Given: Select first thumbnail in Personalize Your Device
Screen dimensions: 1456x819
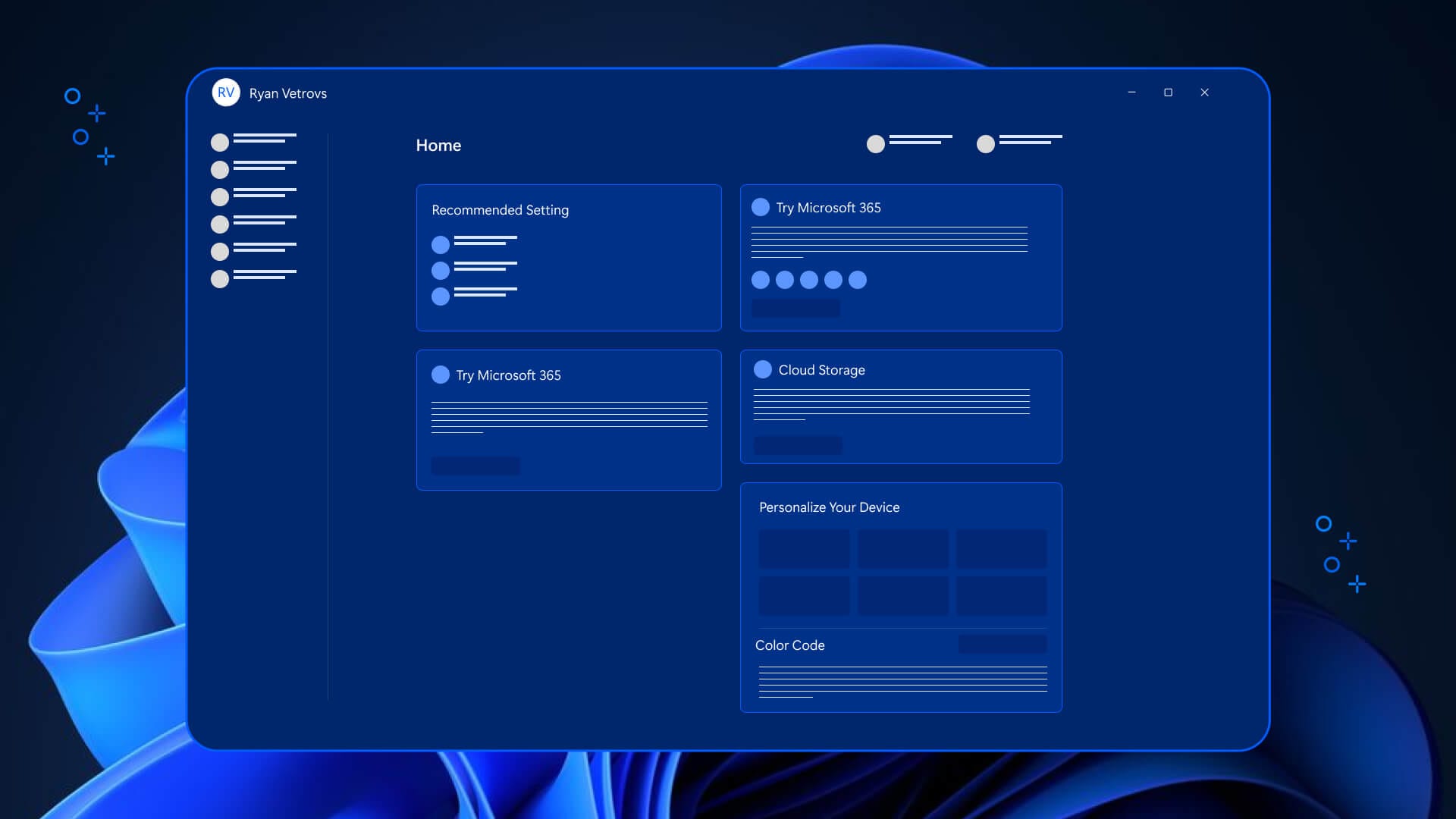Looking at the screenshot, I should (804, 549).
